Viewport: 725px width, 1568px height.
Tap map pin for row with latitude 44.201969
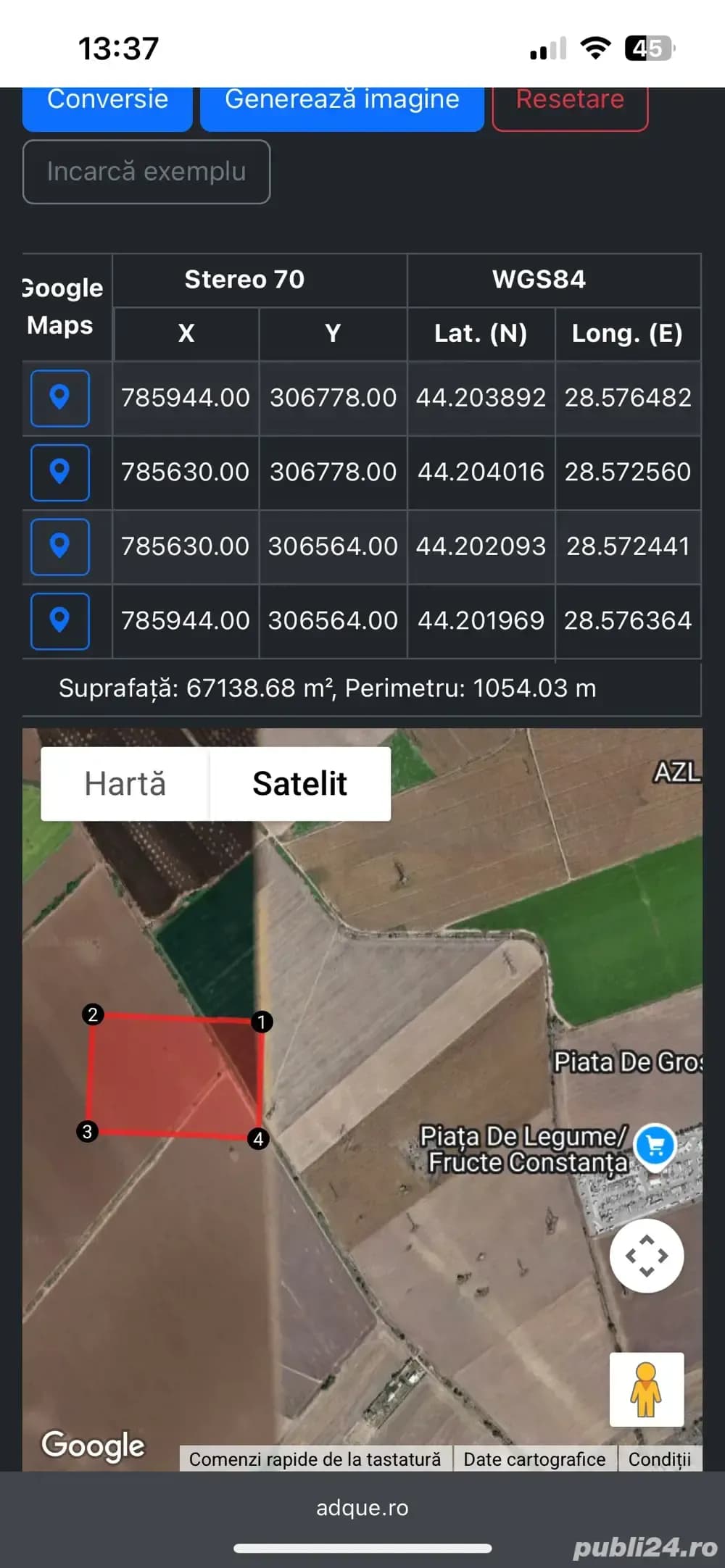tap(59, 621)
